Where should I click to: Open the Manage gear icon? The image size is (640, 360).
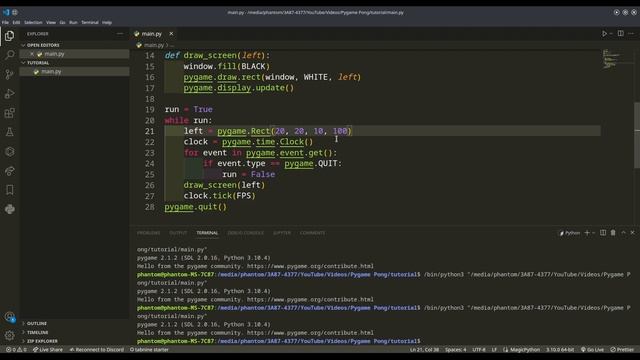[9, 336]
